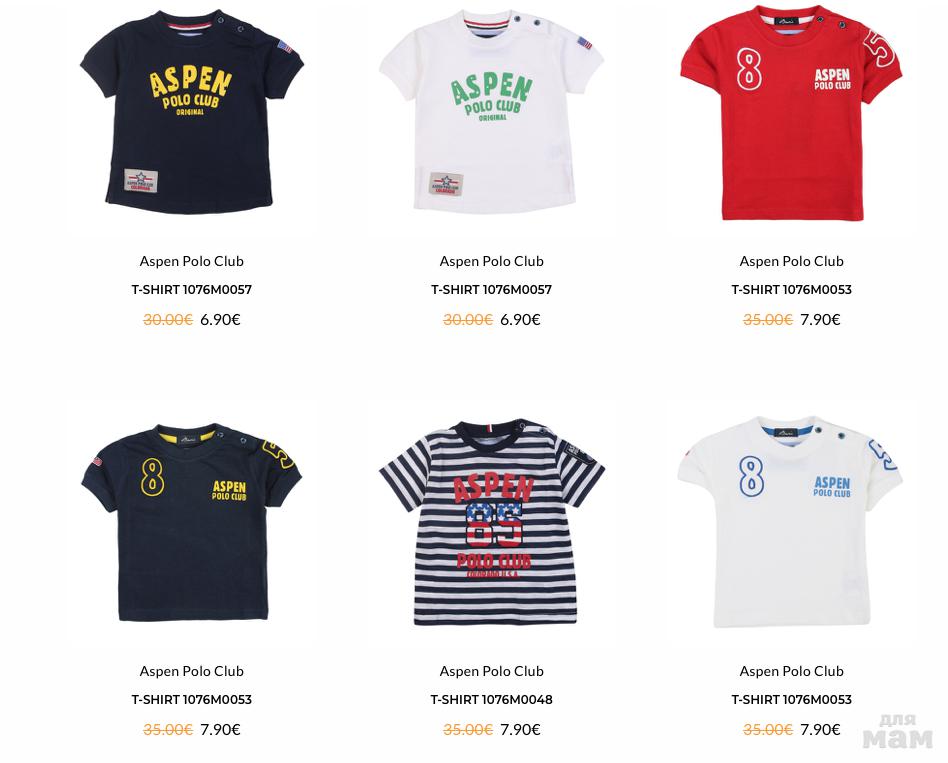The image size is (948, 763).
Task: Click T-SHIRT 1076M0048 title under striped shirt
Action: pyautogui.click(x=492, y=700)
